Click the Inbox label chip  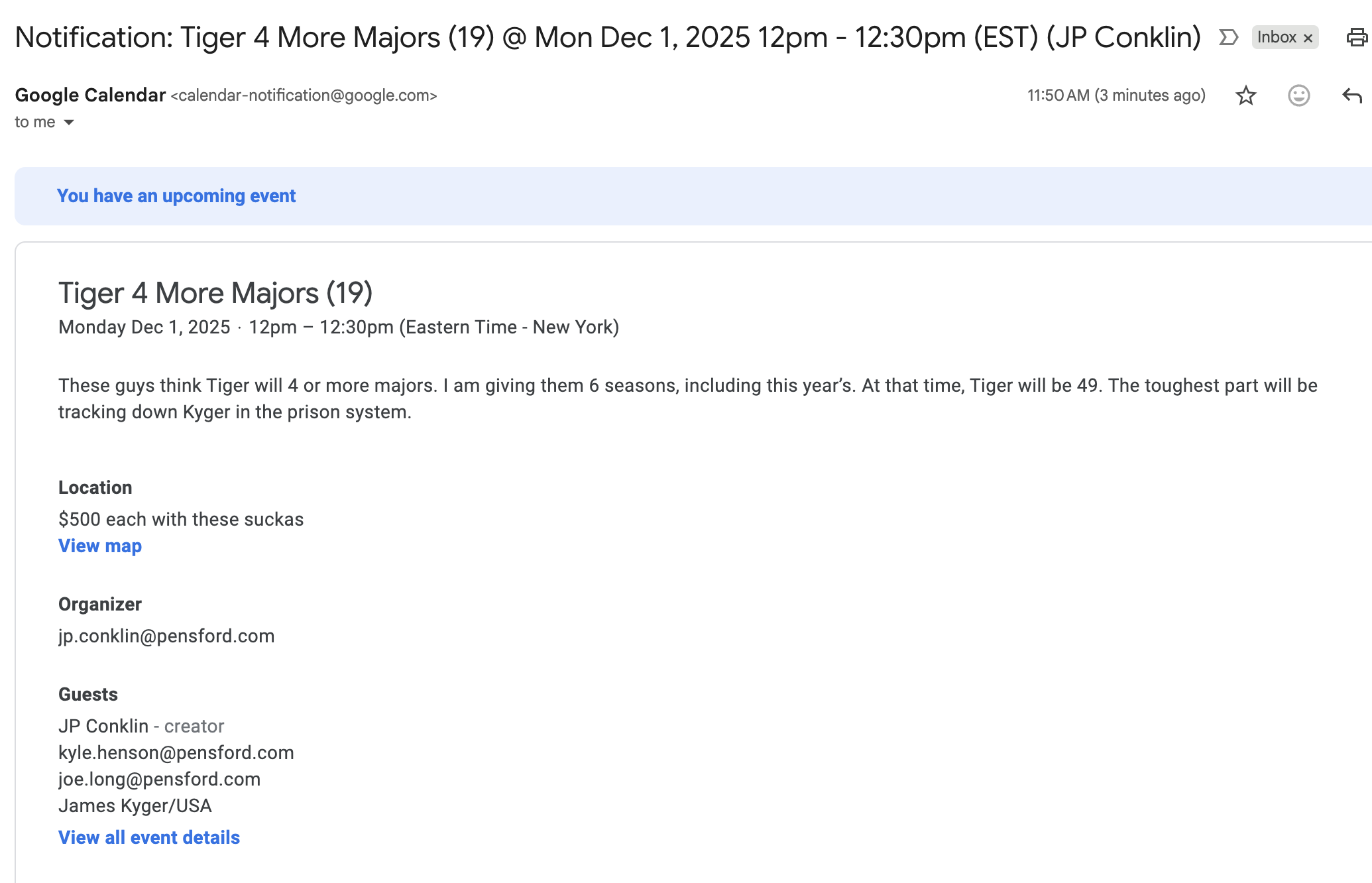click(1276, 37)
